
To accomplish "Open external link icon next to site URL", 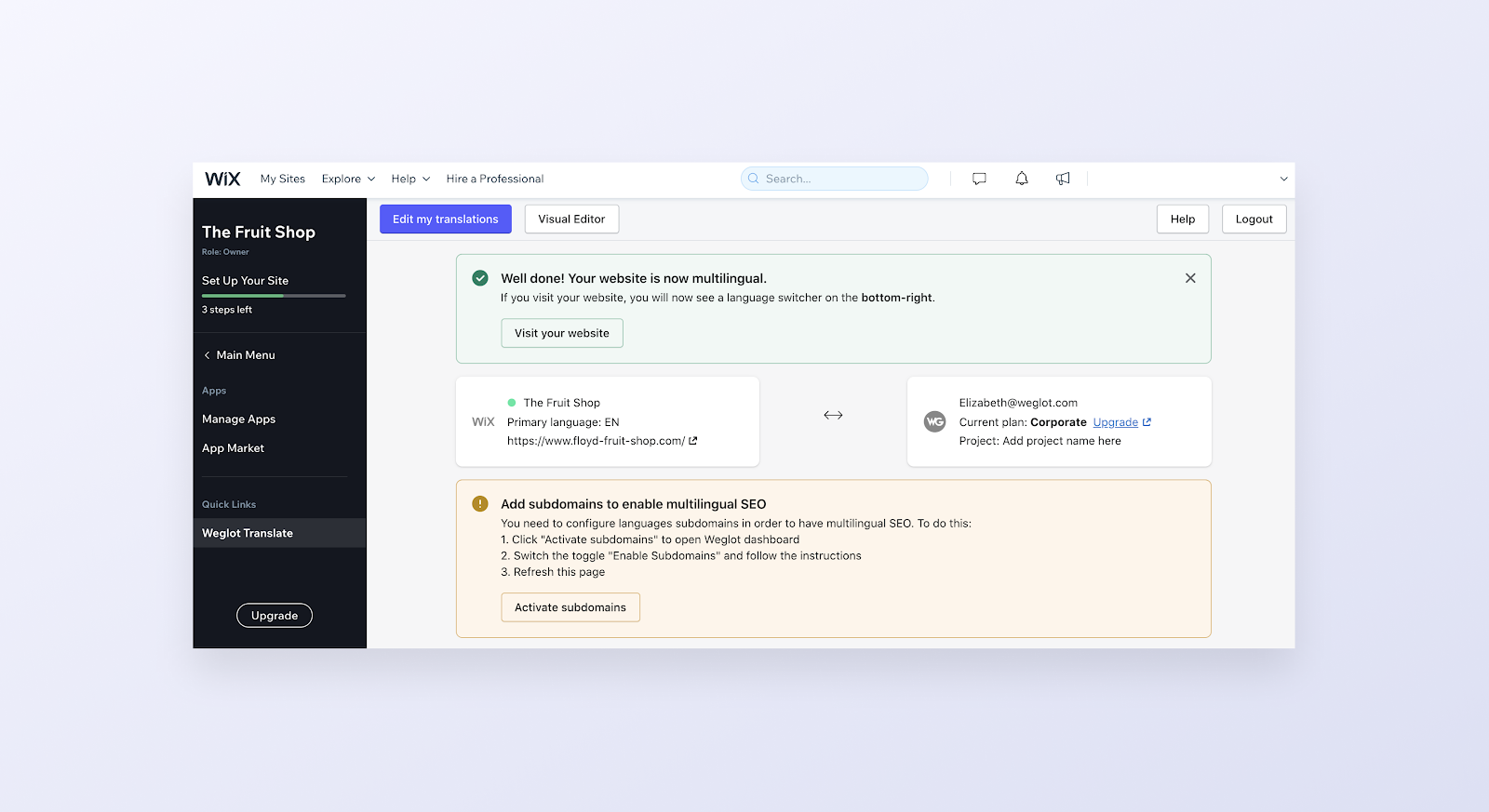I will pos(693,441).
